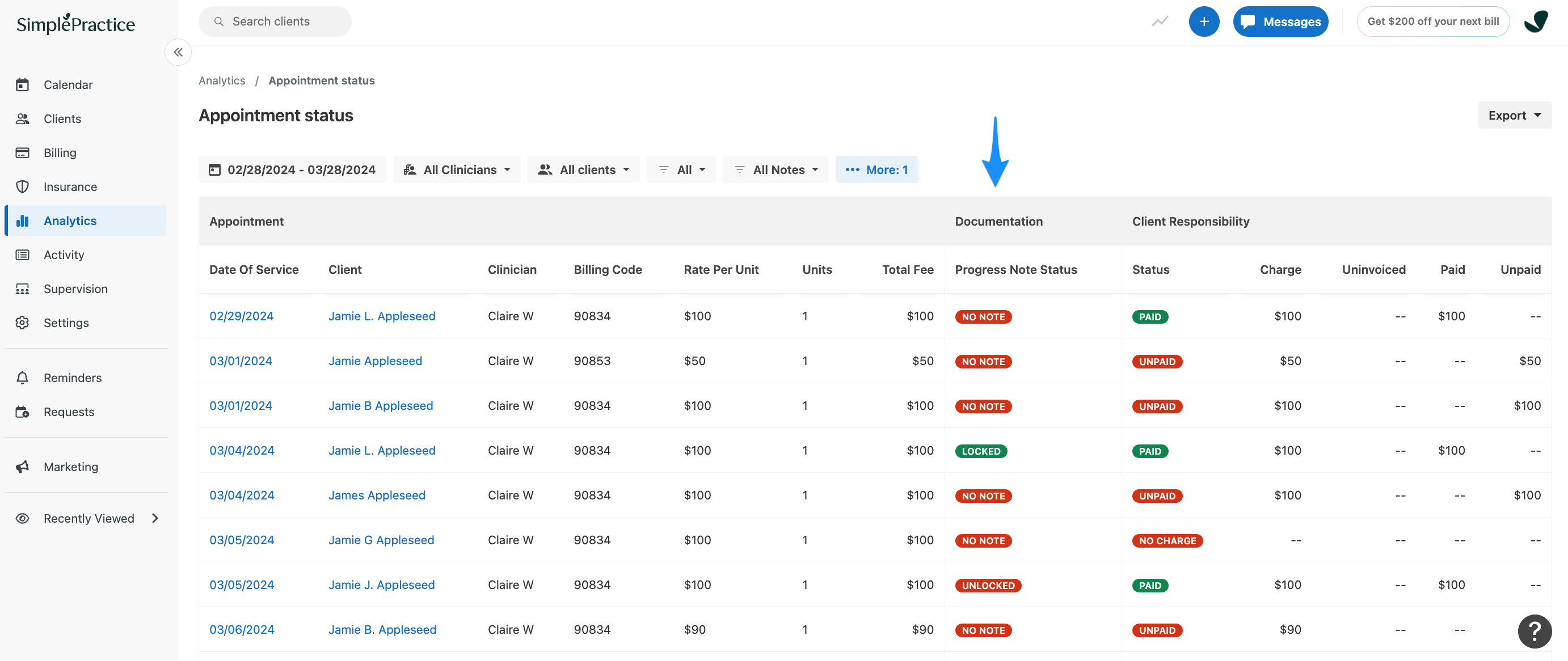Select the Clients icon in sidebar
1568x661 pixels.
pos(23,118)
